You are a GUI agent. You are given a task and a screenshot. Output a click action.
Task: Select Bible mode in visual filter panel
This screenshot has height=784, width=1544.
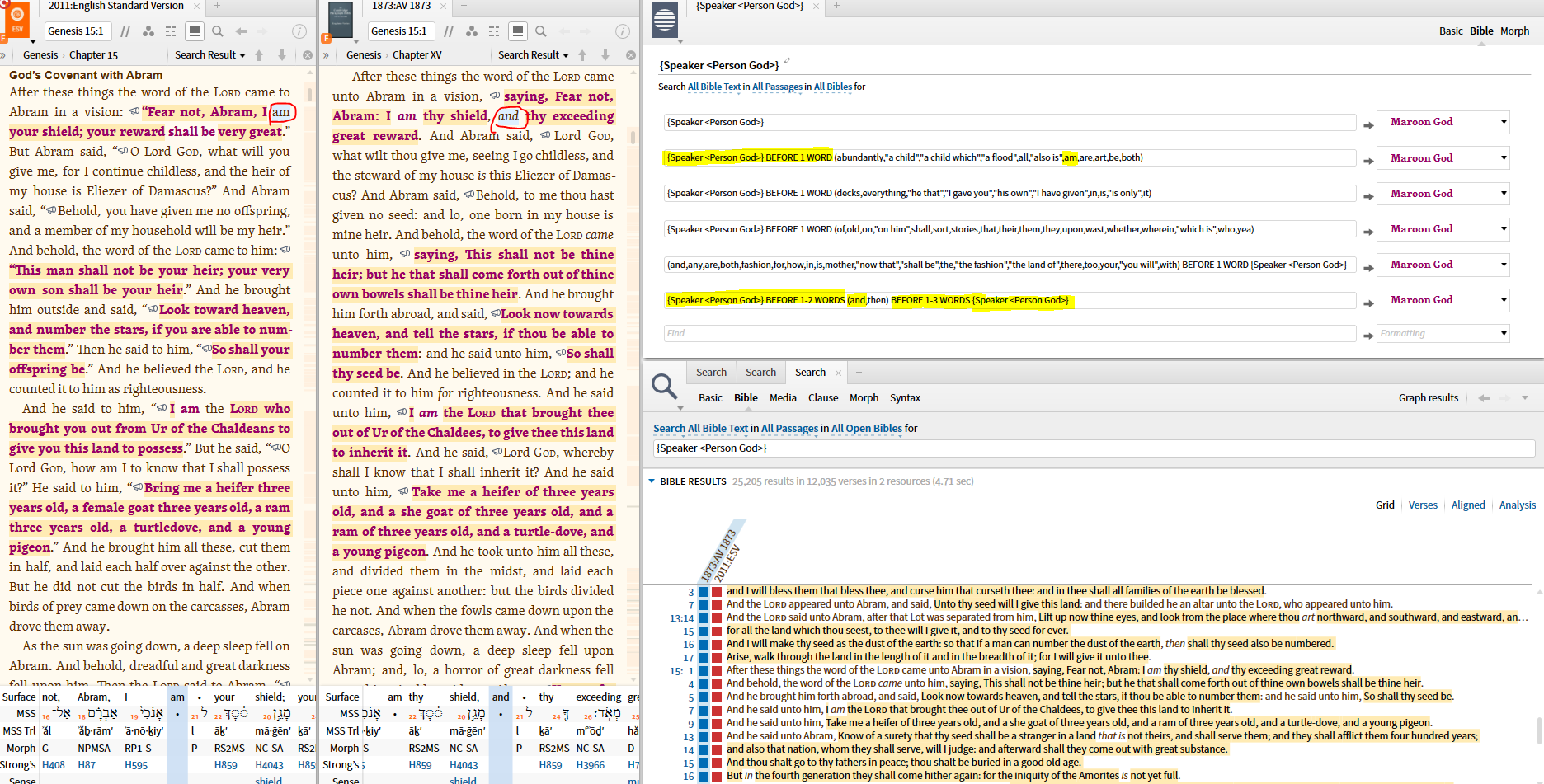pos(1481,31)
